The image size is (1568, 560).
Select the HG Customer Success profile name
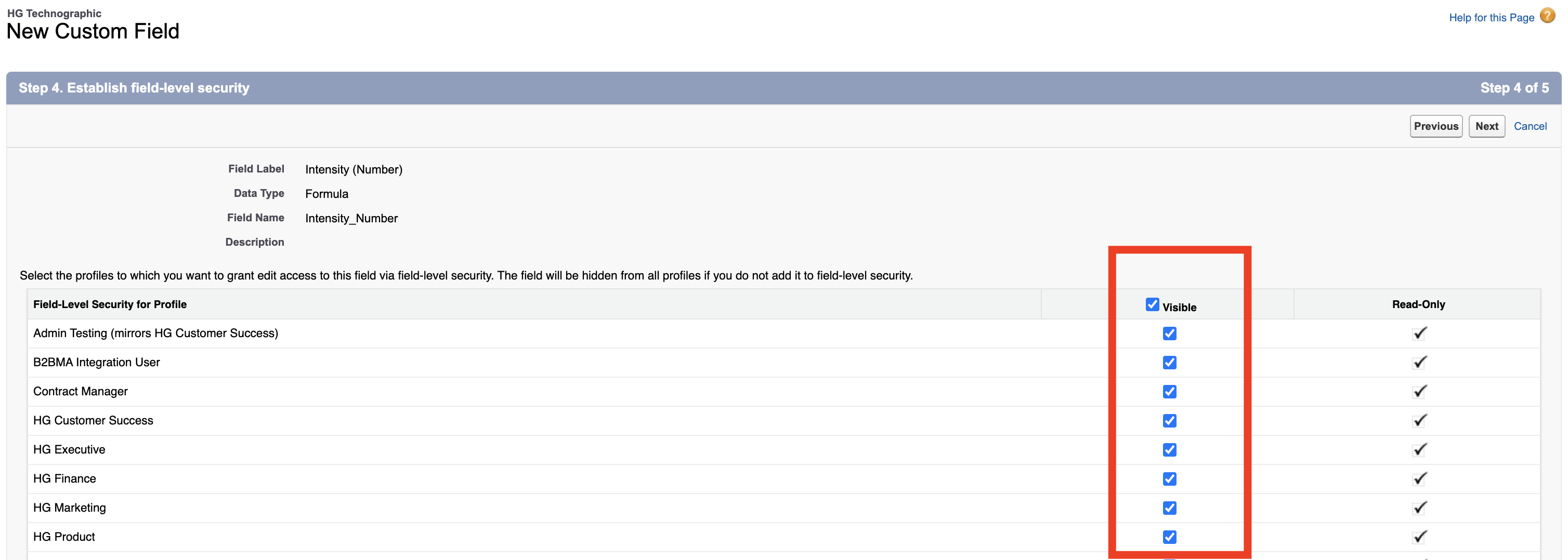pyautogui.click(x=93, y=421)
